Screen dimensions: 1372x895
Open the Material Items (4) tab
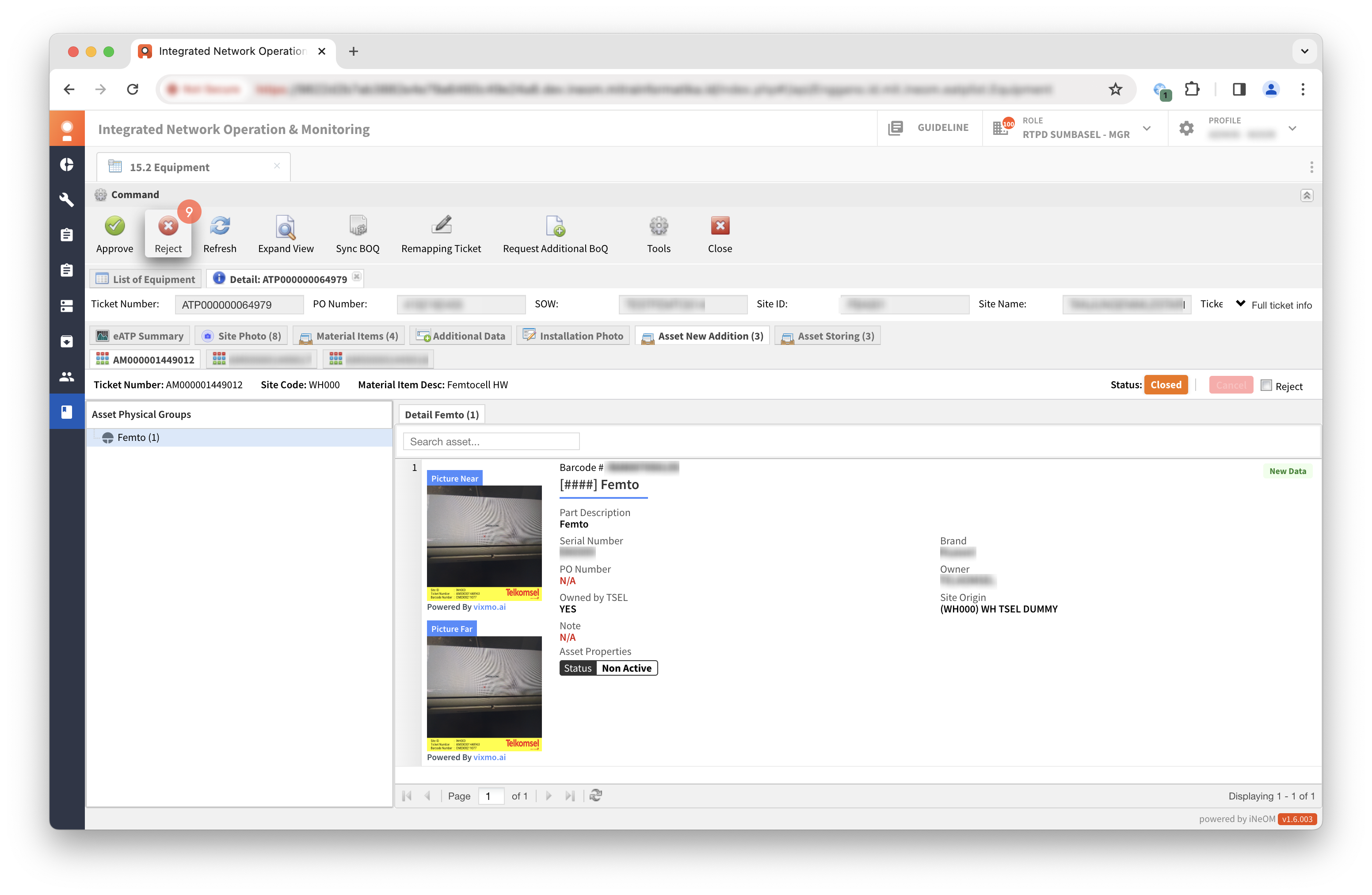[349, 336]
